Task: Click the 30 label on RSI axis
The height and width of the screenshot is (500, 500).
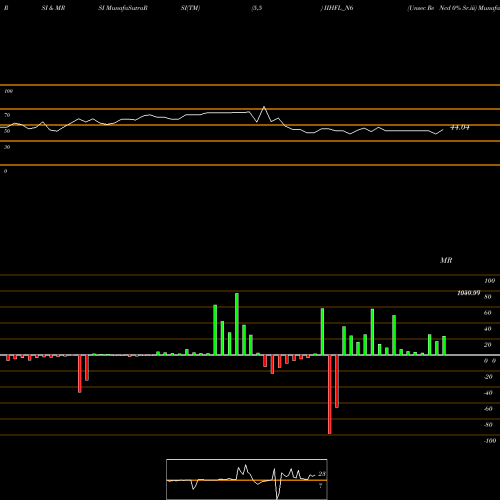Action: pyautogui.click(x=7, y=147)
